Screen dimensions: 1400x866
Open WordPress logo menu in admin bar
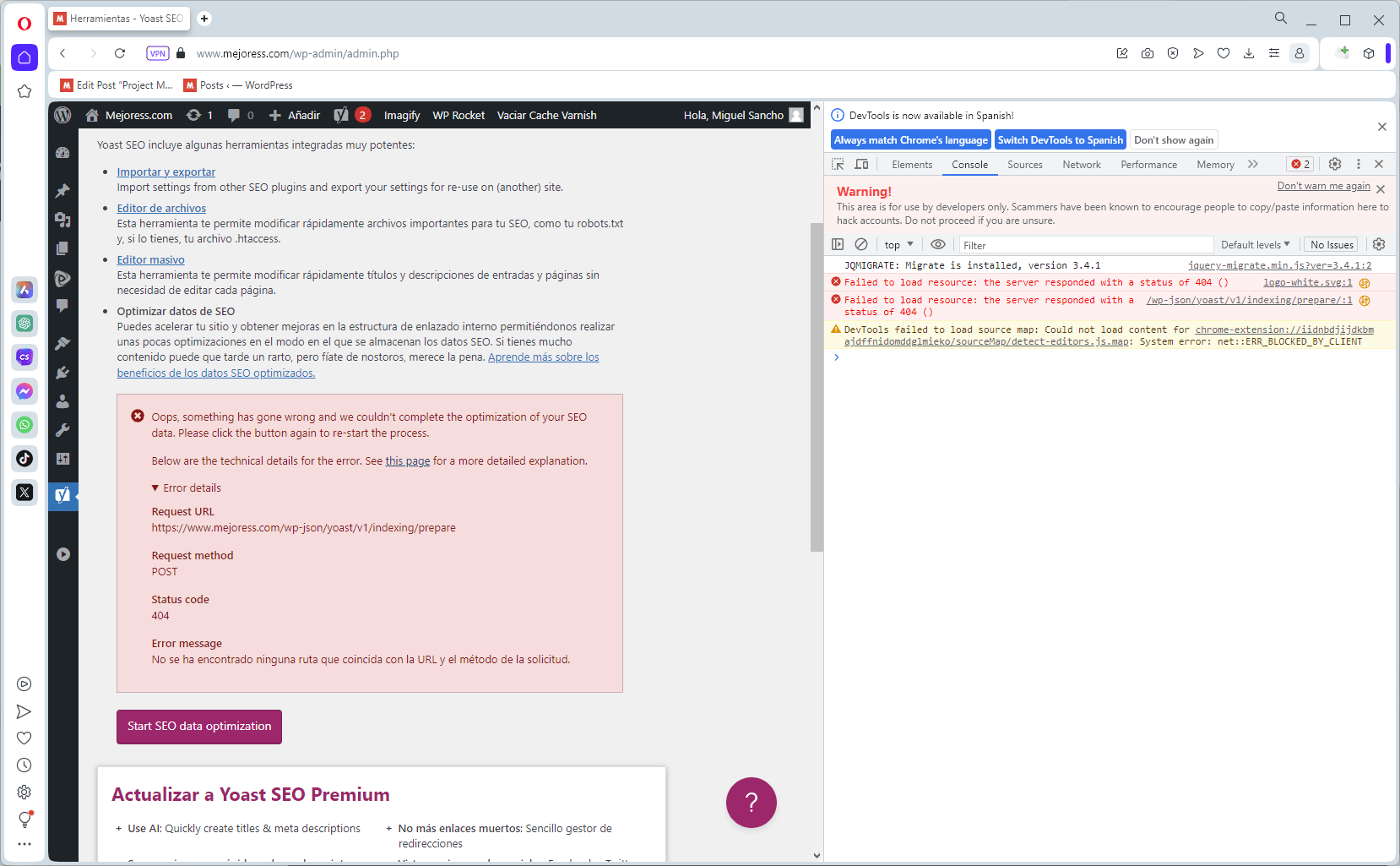tap(62, 115)
